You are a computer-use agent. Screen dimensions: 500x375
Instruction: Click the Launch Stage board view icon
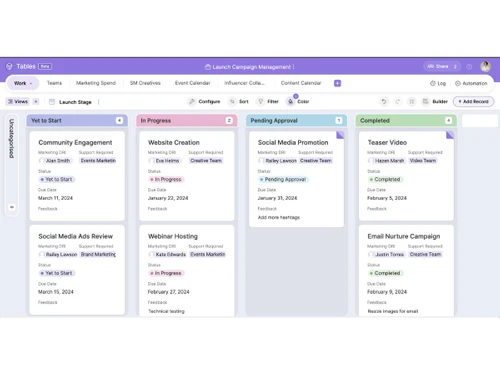click(52, 102)
